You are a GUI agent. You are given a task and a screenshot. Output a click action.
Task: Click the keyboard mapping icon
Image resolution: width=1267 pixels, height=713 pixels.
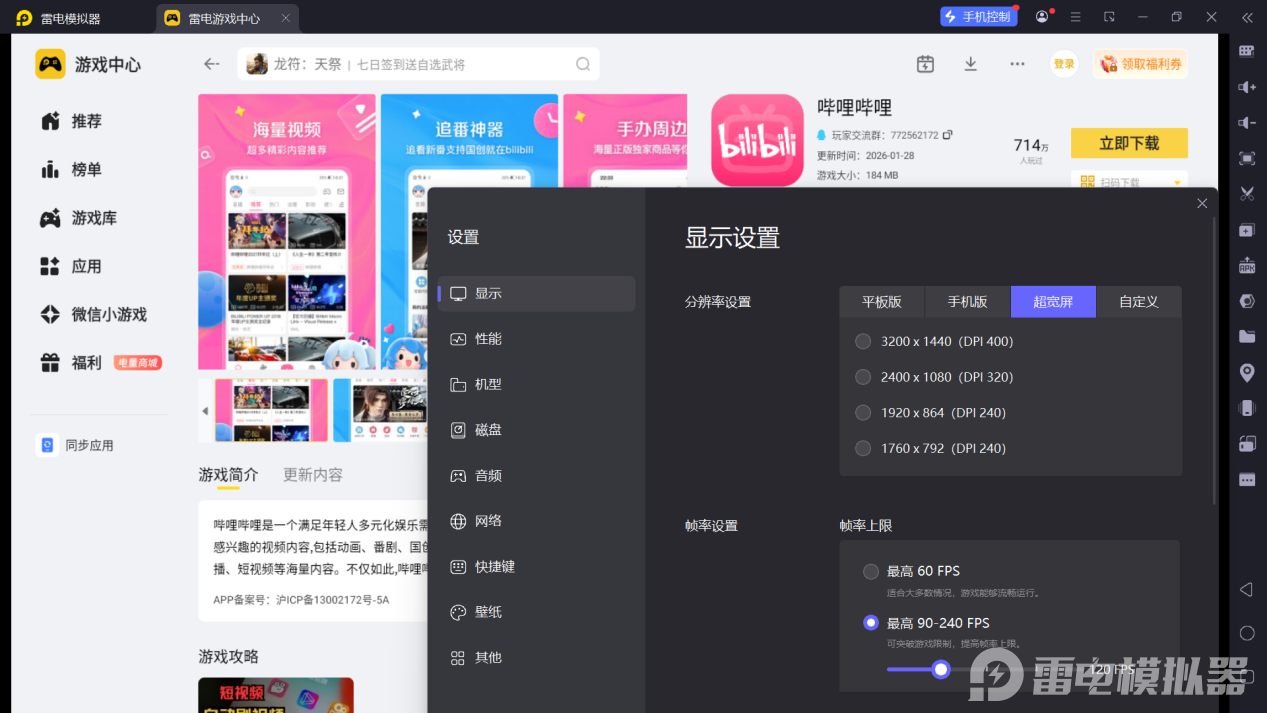pos(1247,51)
